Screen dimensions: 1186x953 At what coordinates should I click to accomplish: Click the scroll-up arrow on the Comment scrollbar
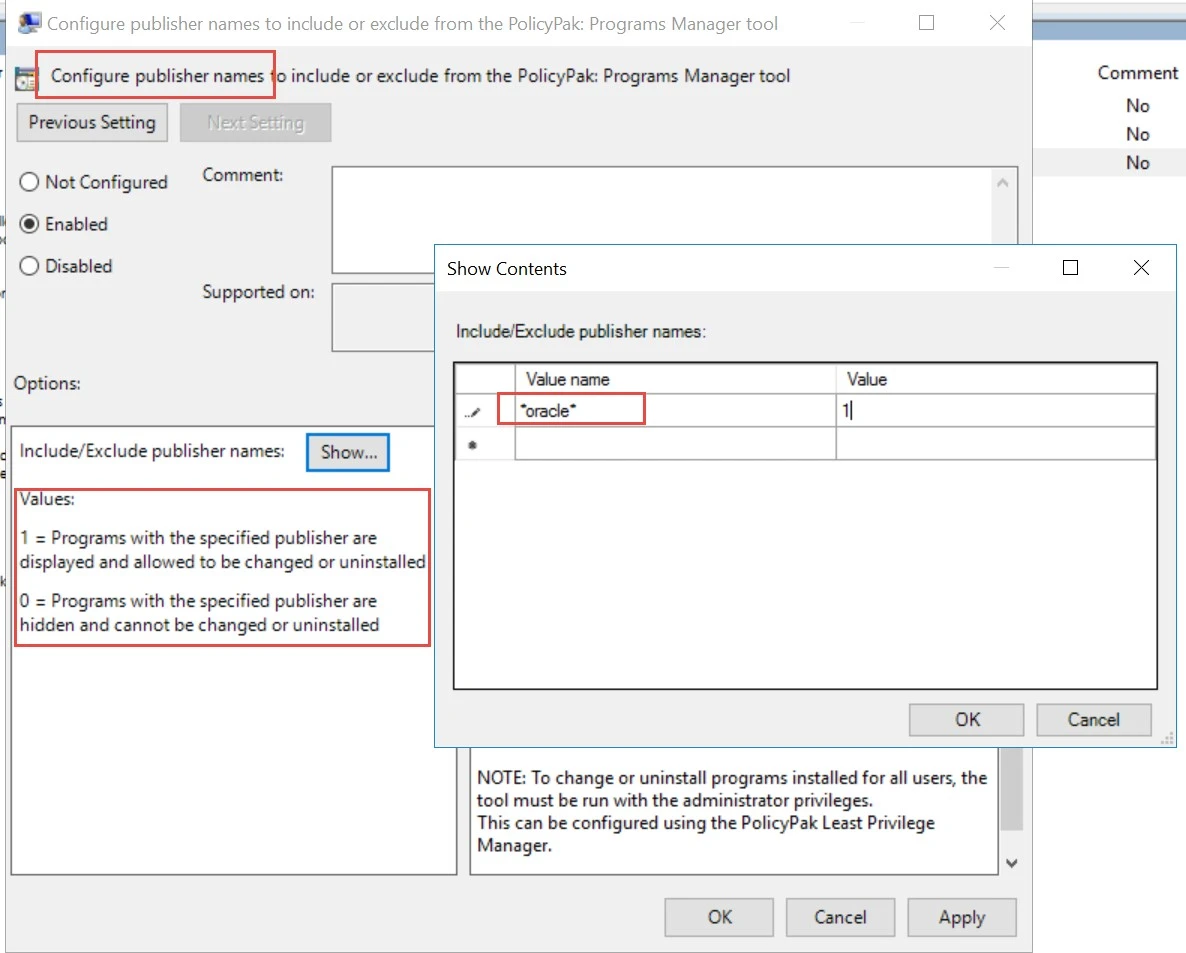tap(1005, 181)
